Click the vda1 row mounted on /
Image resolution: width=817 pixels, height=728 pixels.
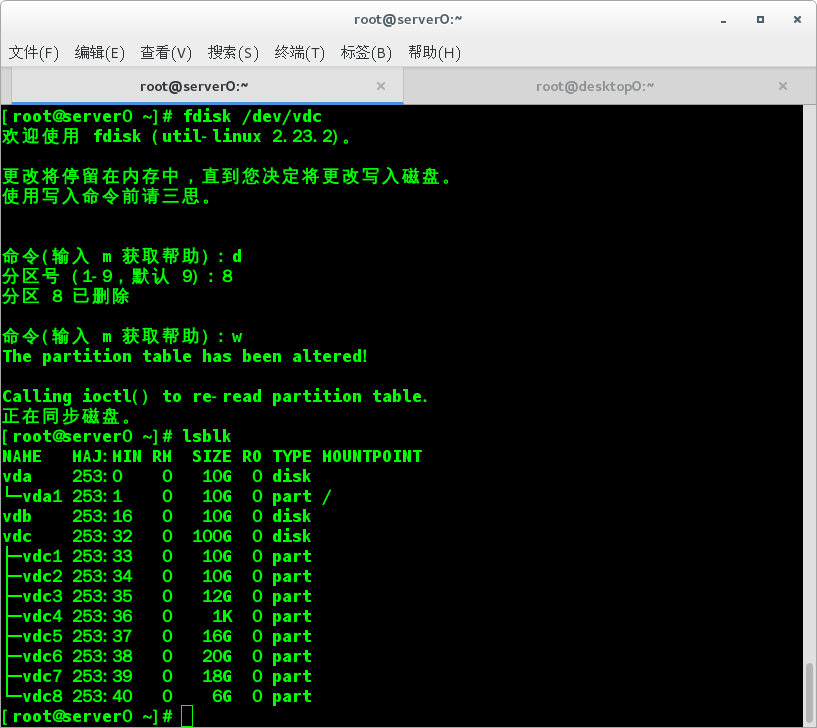coord(167,496)
